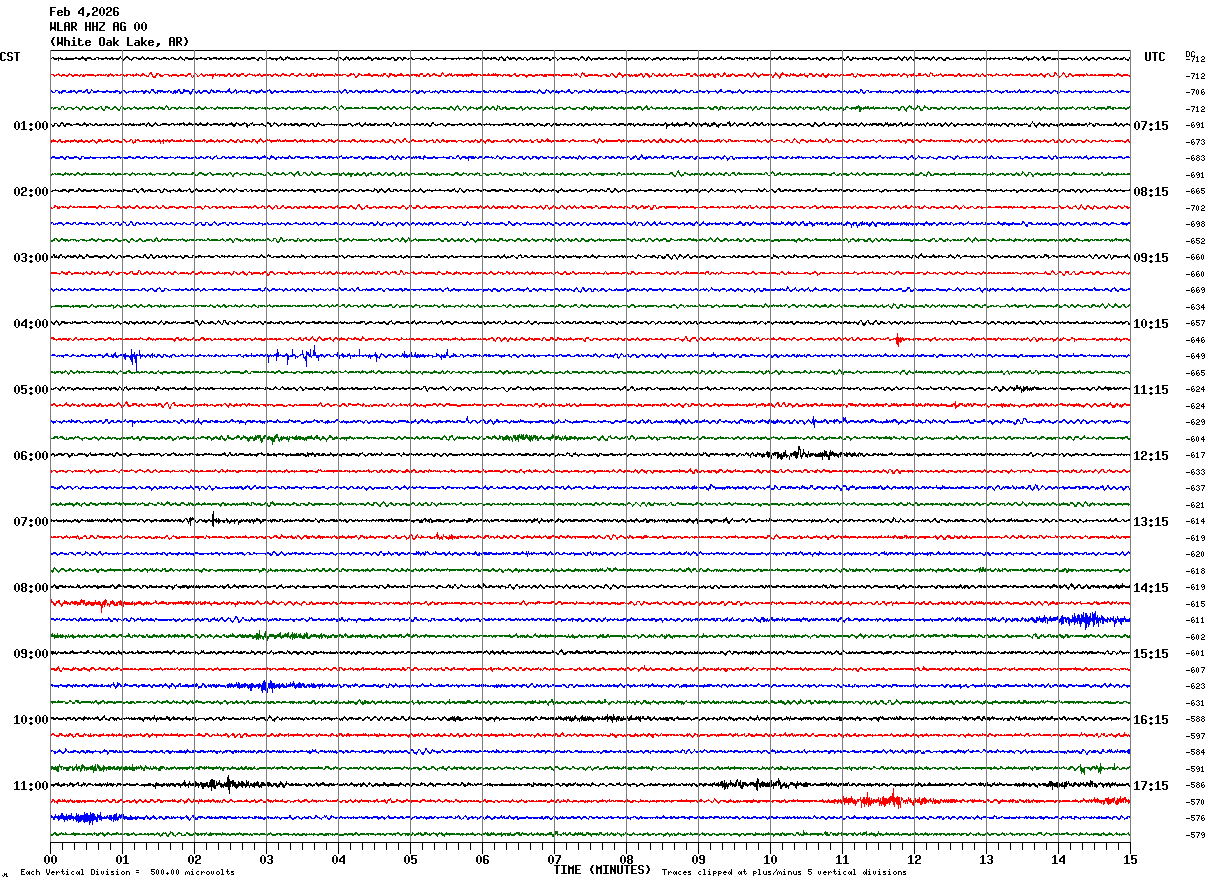Click the TIME (MINUTES) axis title
Screen dimensions: 1210x886
click(x=602, y=870)
